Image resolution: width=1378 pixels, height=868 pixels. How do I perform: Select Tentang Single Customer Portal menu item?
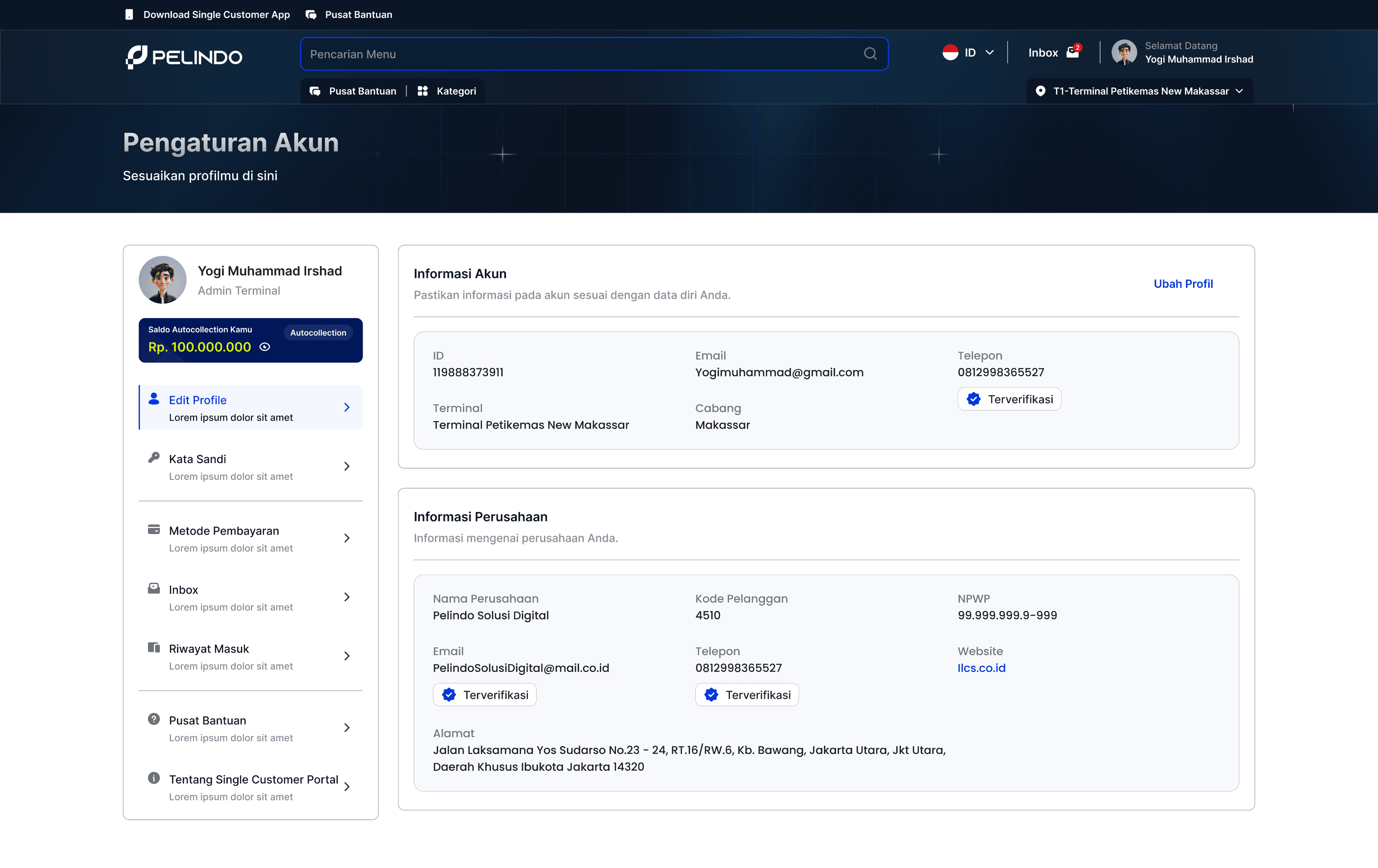click(x=250, y=787)
